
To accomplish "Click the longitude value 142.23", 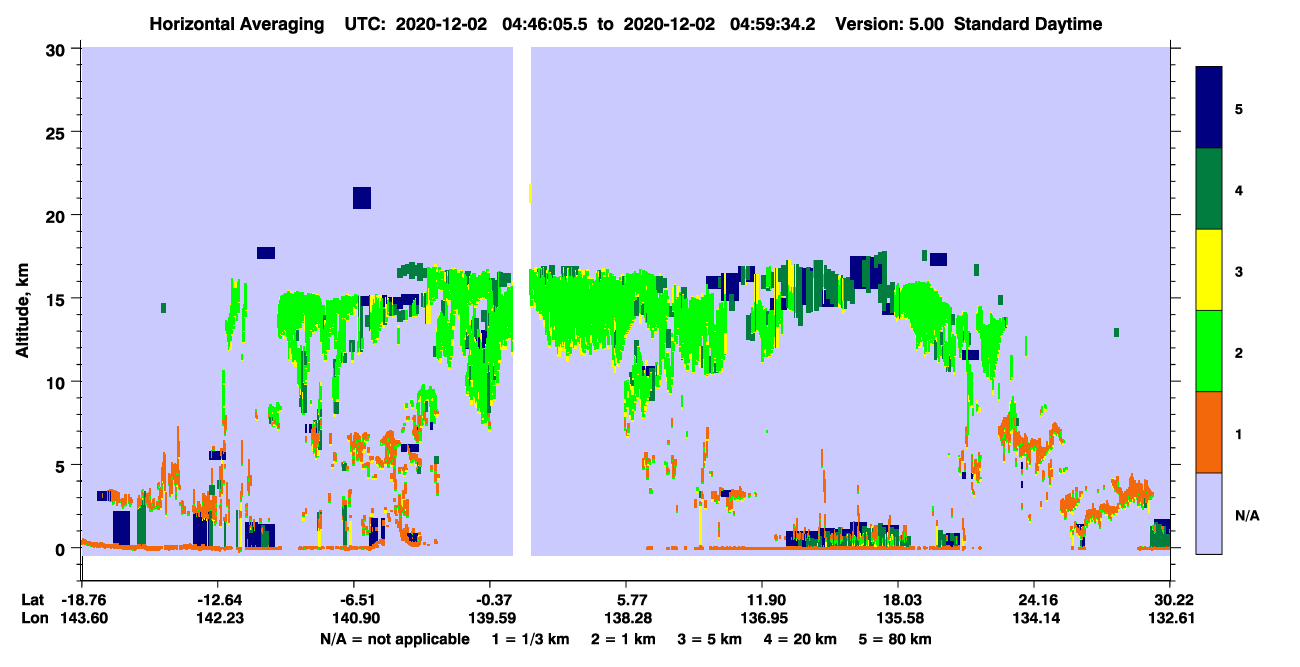I will (x=218, y=618).
